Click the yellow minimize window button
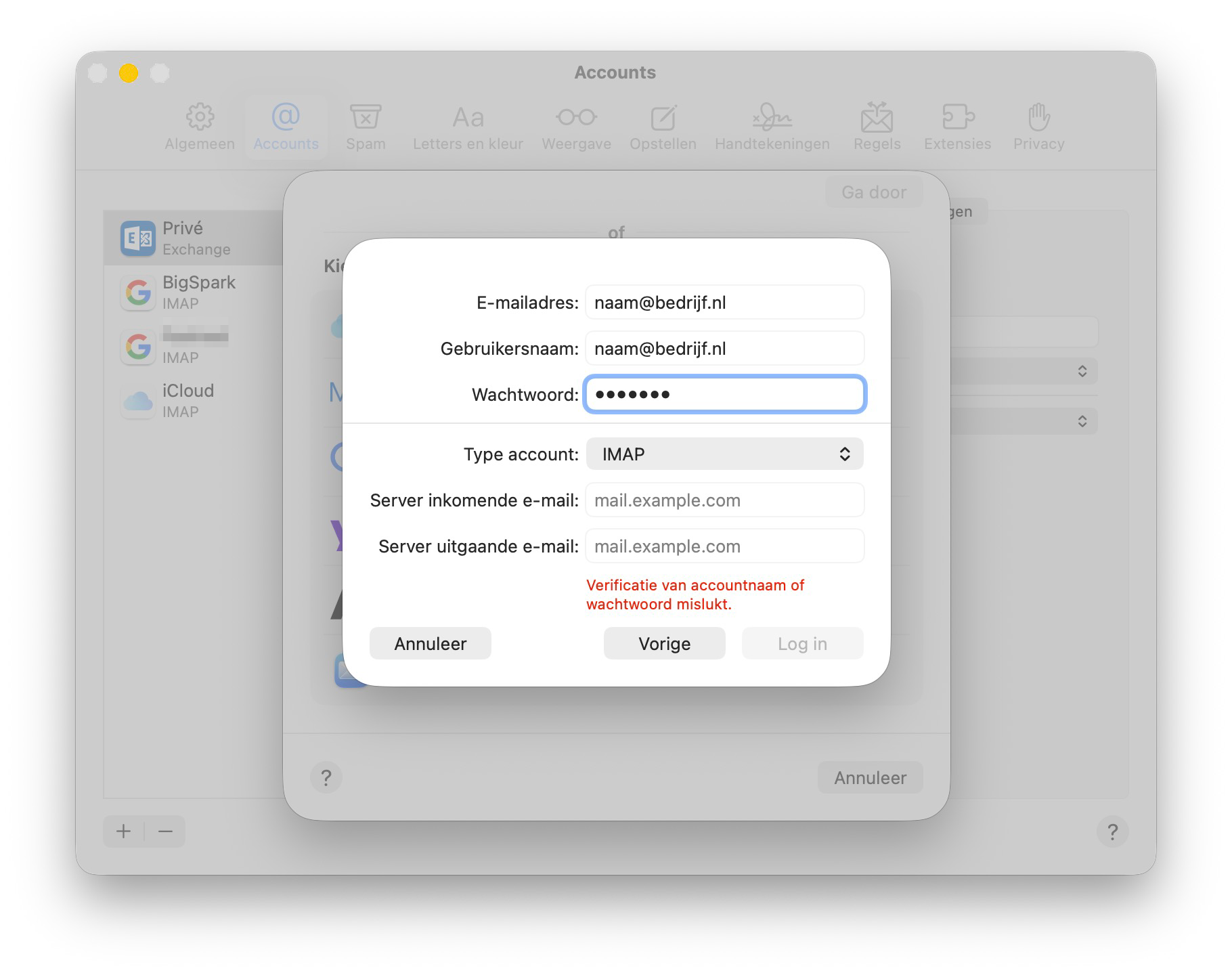1232x975 pixels. [129, 72]
